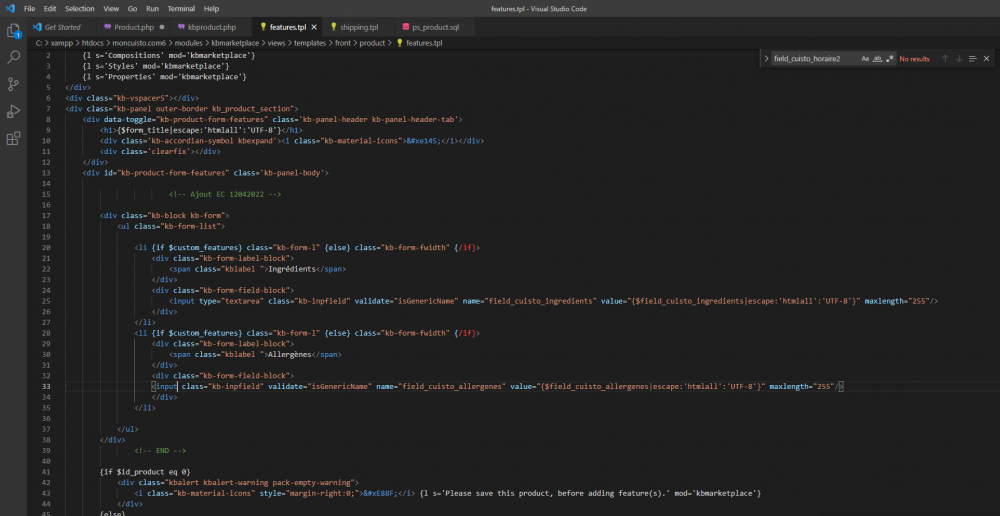Toggle Use Regular Expression in find widget

[x=890, y=58]
